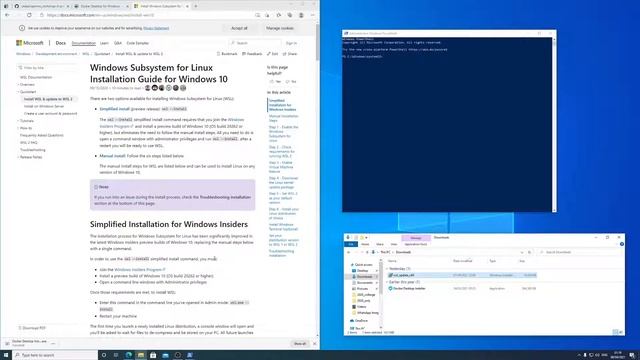Open Microsoft Edge on taskbar
Screen dimensions: 640x360
point(129,355)
